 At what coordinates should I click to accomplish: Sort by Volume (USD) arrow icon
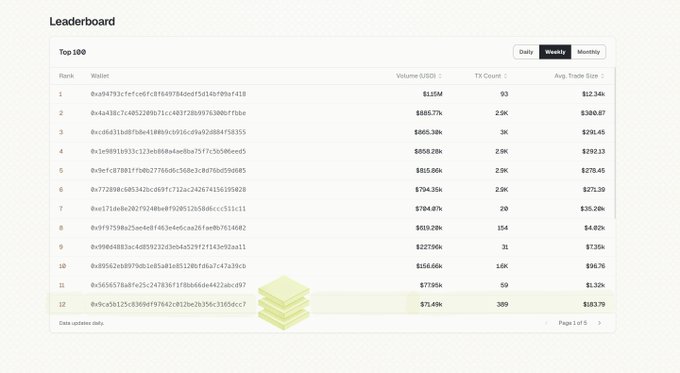[440, 76]
